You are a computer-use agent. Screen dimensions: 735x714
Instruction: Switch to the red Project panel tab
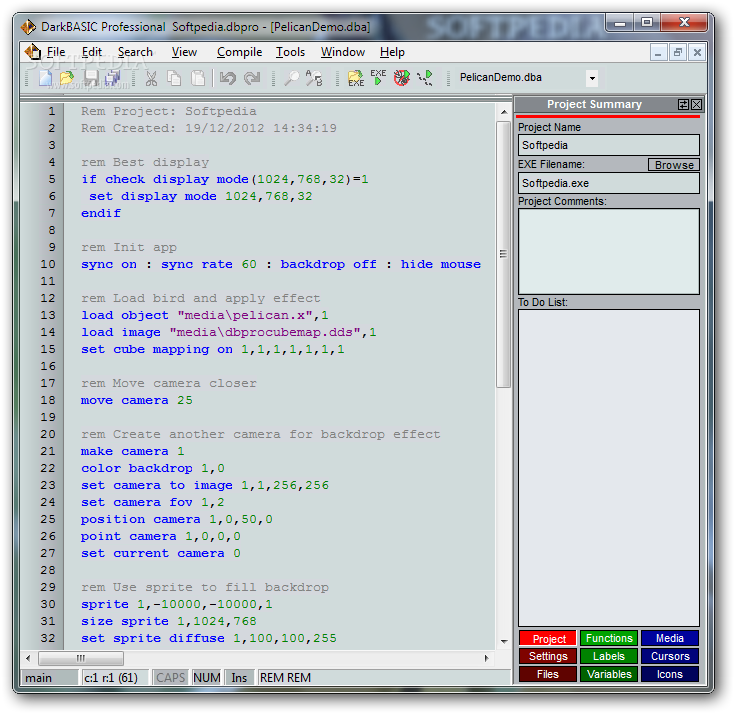coord(548,639)
